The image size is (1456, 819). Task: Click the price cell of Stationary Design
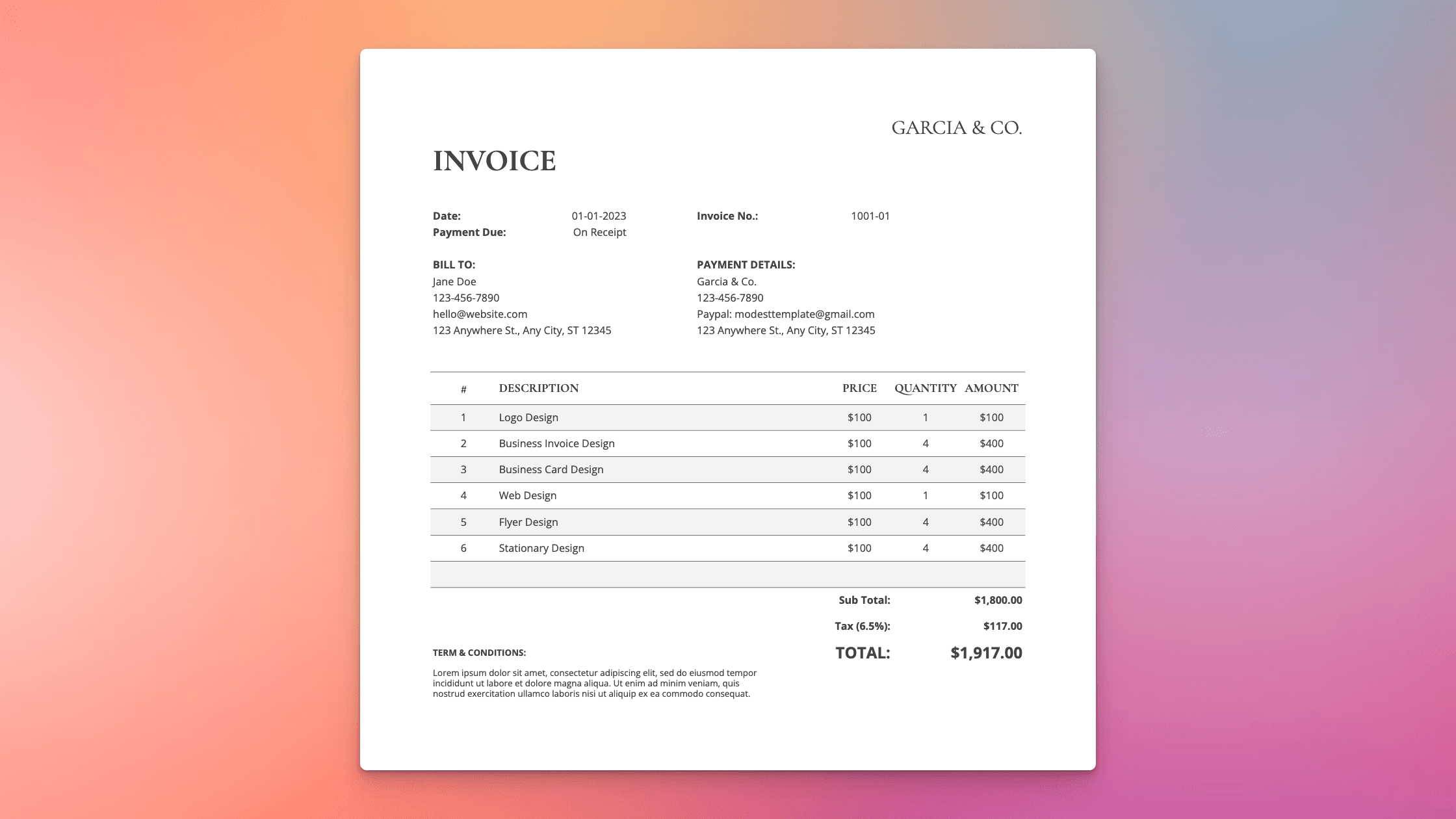click(859, 548)
